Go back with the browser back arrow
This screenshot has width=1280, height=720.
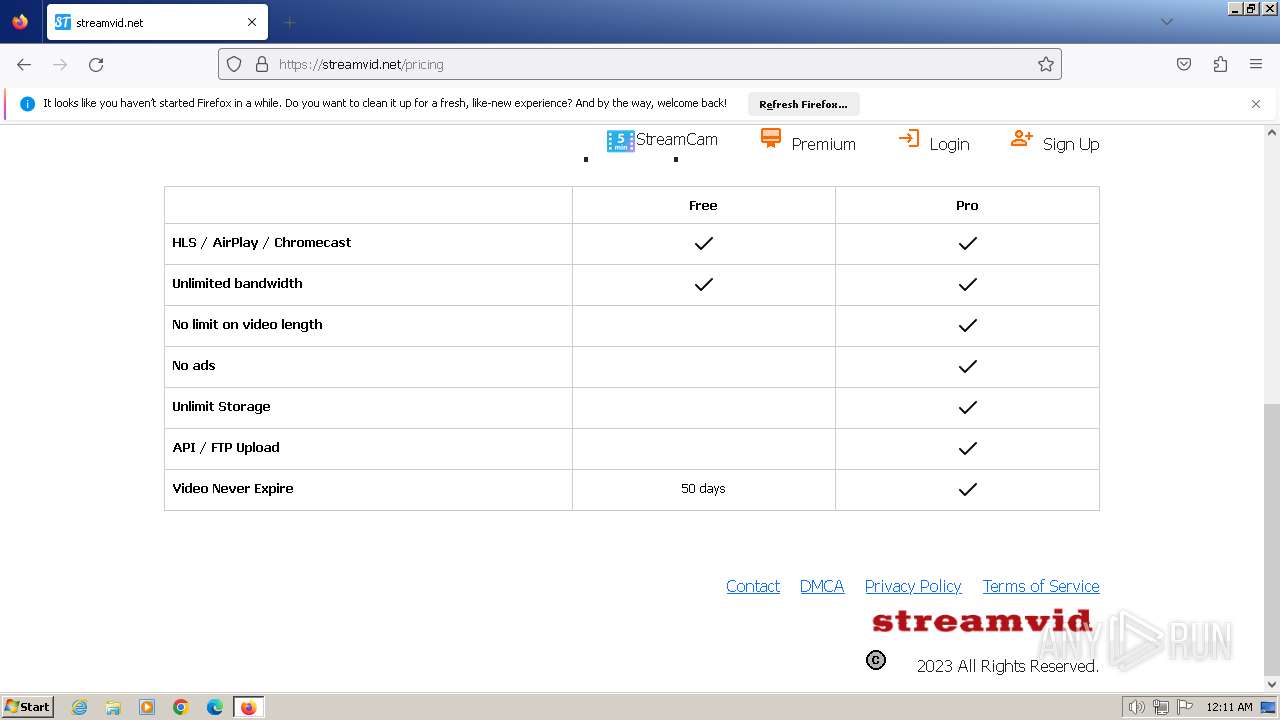pos(24,64)
